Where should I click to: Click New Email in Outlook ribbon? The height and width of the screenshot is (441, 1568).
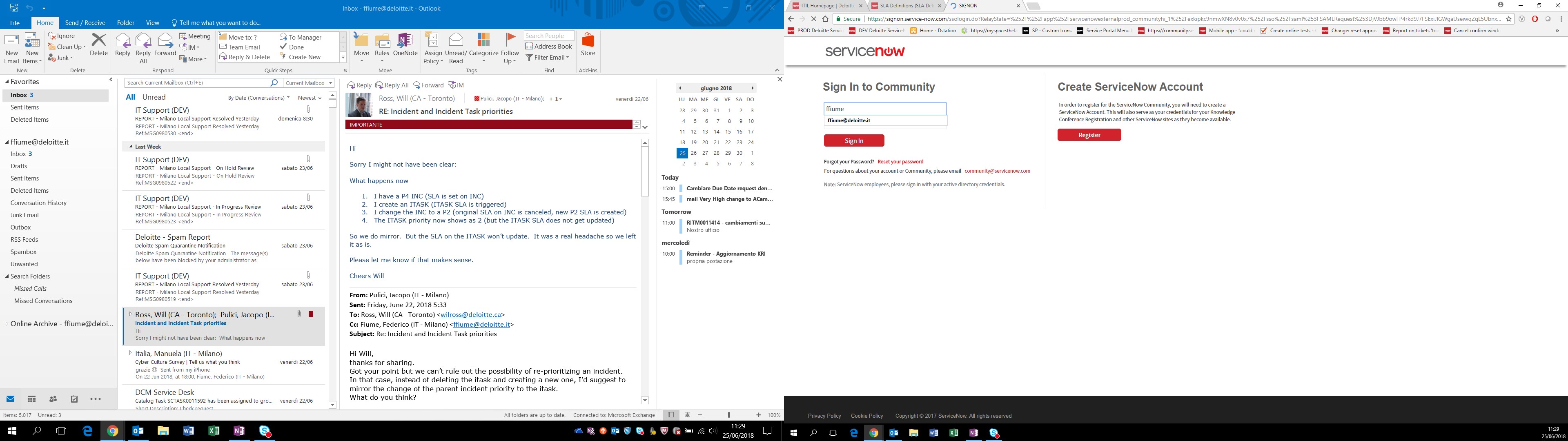click(11, 49)
